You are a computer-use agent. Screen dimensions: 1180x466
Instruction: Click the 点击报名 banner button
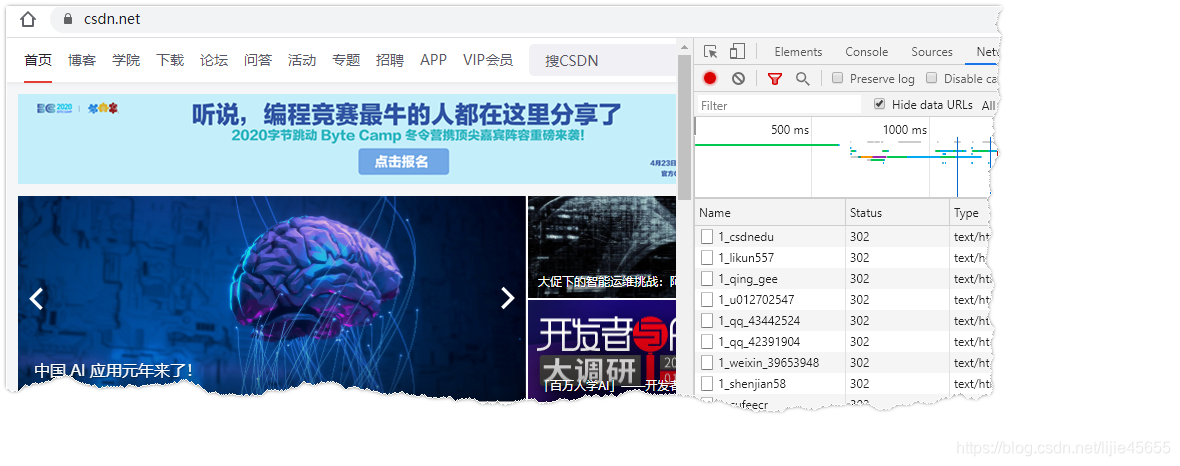(x=403, y=161)
